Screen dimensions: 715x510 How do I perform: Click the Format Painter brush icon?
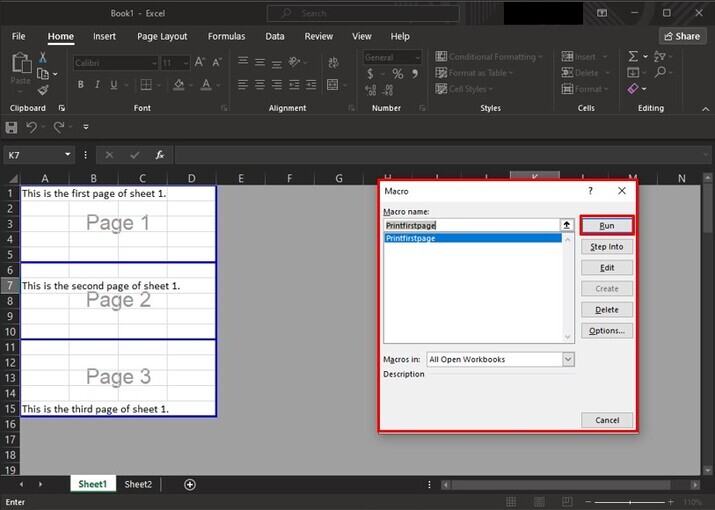[43, 90]
